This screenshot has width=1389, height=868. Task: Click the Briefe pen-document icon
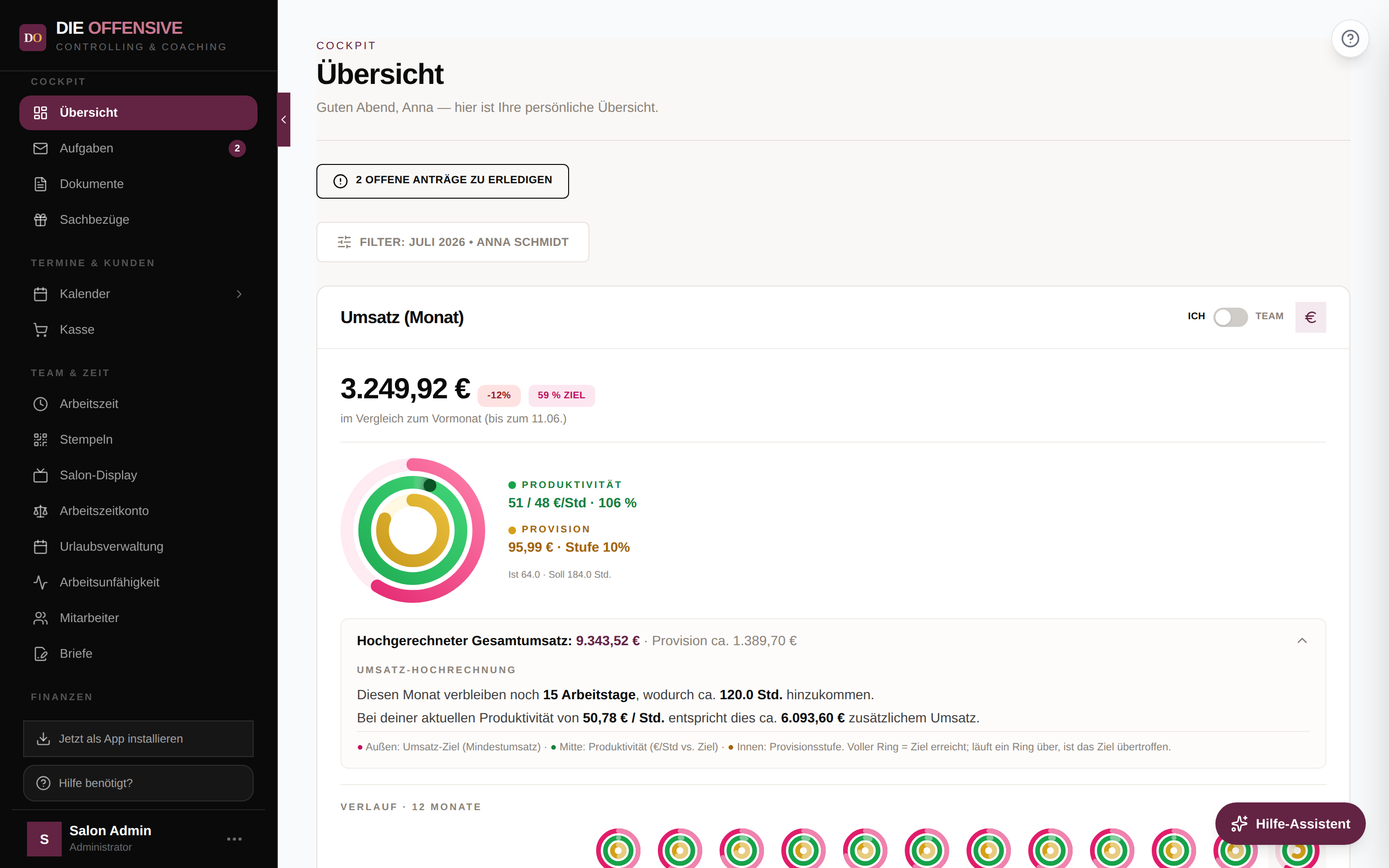pos(40,653)
